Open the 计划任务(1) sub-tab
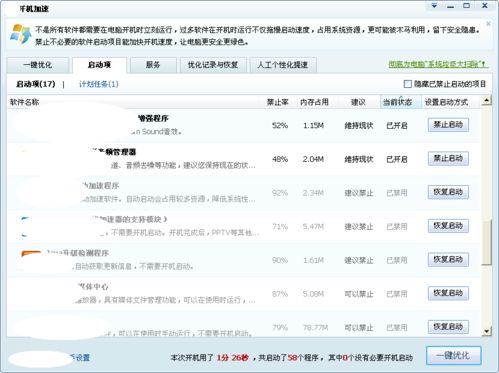The width and height of the screenshot is (499, 373). point(99,84)
